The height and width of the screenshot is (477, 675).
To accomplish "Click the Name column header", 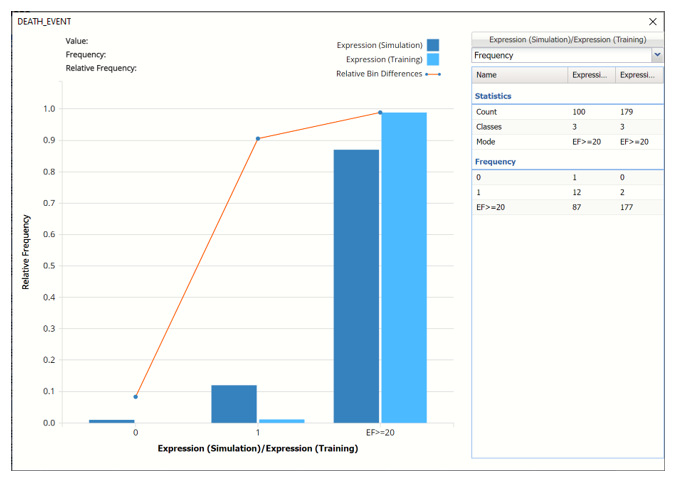I will pyautogui.click(x=519, y=75).
